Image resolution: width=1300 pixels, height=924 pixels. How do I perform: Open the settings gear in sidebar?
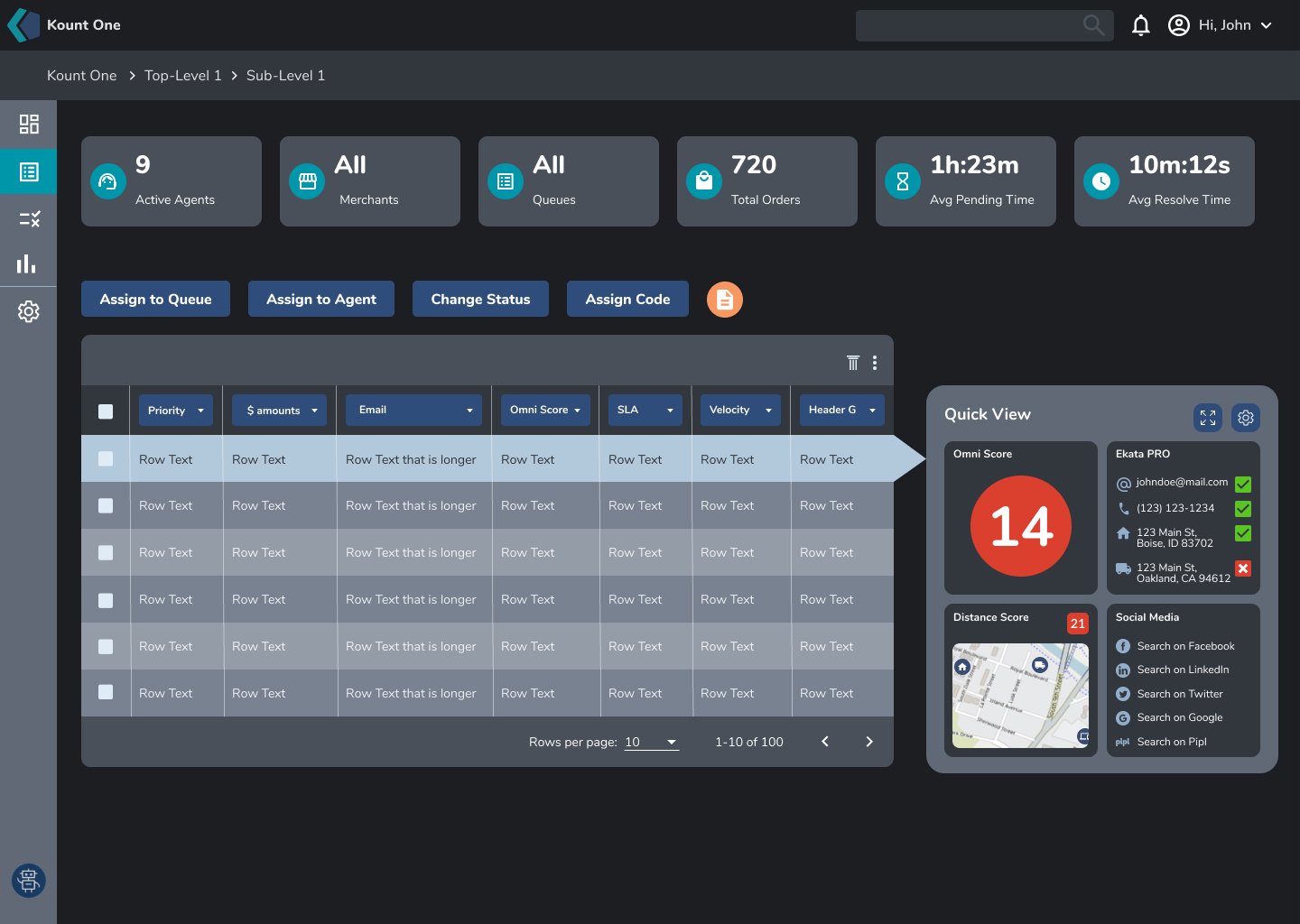click(29, 311)
